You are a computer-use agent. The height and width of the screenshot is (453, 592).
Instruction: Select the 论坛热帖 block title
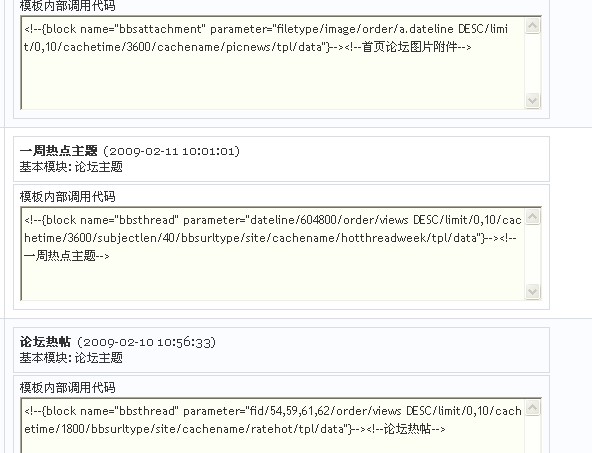pos(45,342)
